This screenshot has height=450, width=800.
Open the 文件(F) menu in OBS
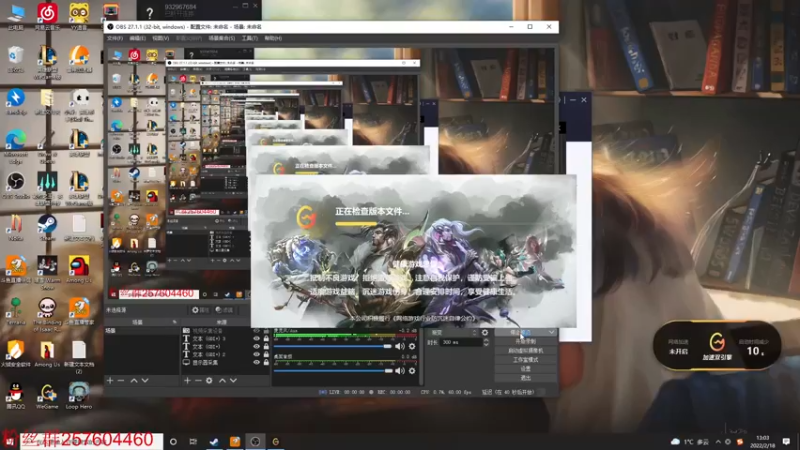115,38
